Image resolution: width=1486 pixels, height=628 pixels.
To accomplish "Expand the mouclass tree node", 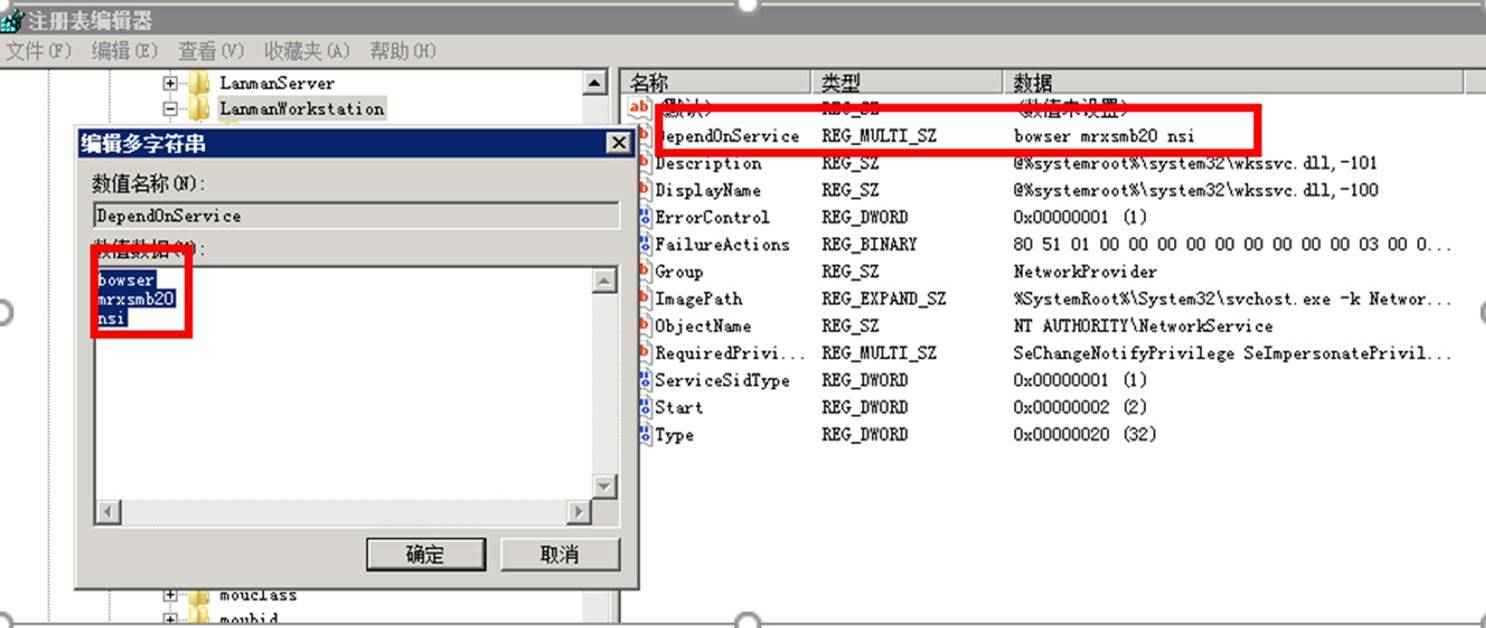I will pos(170,595).
